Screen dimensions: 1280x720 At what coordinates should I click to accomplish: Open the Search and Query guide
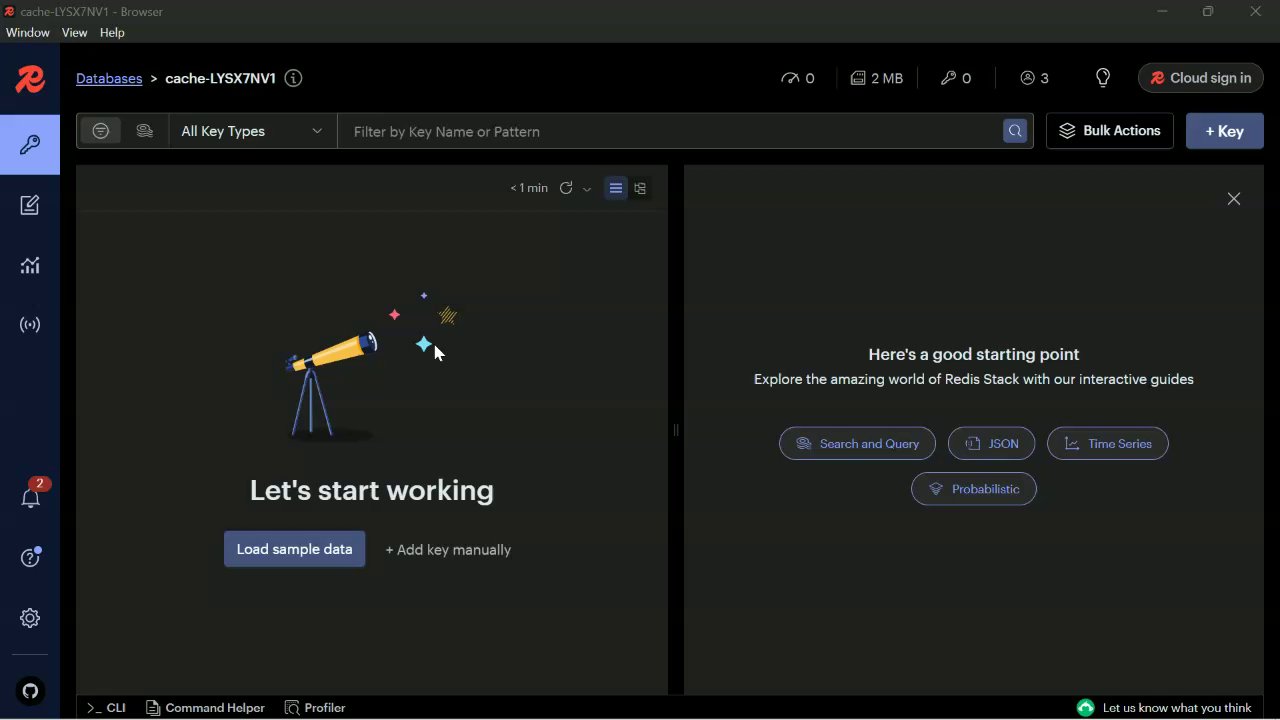pyautogui.click(x=857, y=444)
